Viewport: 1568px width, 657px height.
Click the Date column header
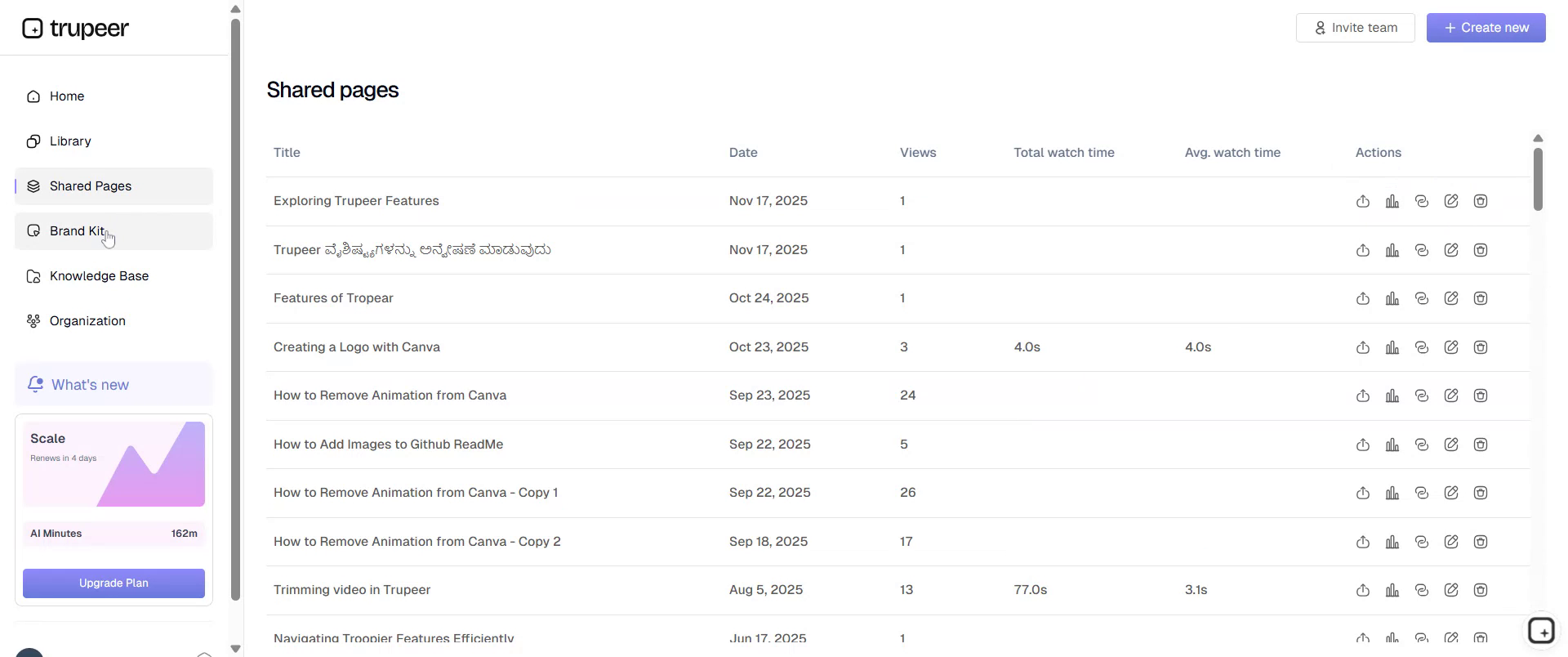click(743, 153)
